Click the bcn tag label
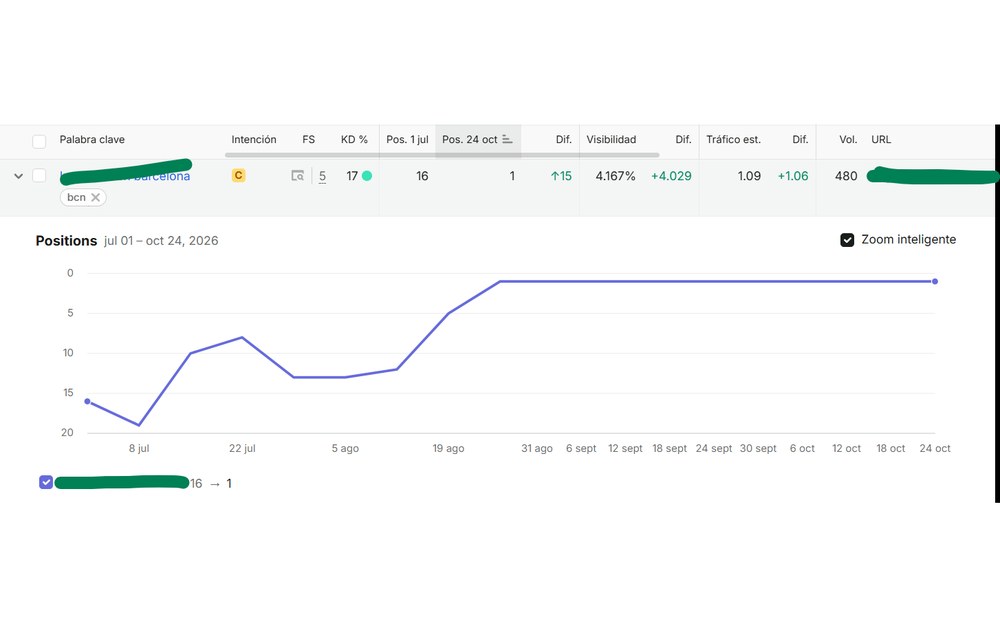Viewport: 1000px width, 628px height. 76,198
